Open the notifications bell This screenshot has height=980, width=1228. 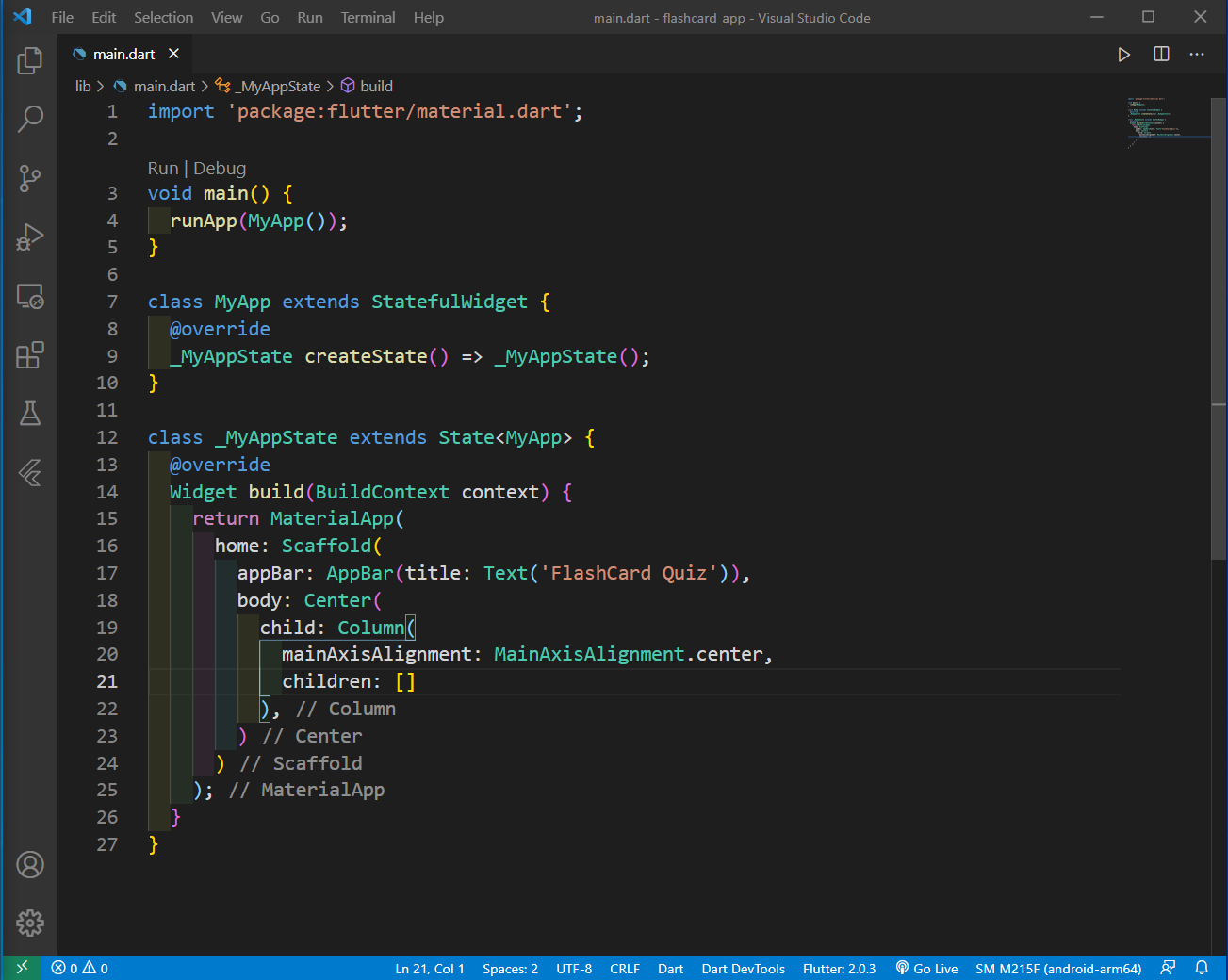pos(1202,968)
